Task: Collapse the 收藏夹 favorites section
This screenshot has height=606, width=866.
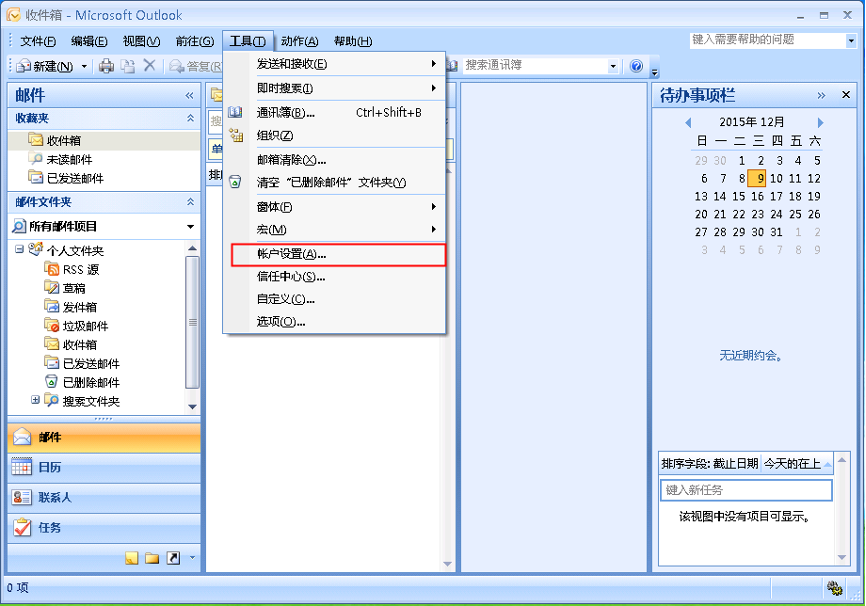Action: click(190, 118)
